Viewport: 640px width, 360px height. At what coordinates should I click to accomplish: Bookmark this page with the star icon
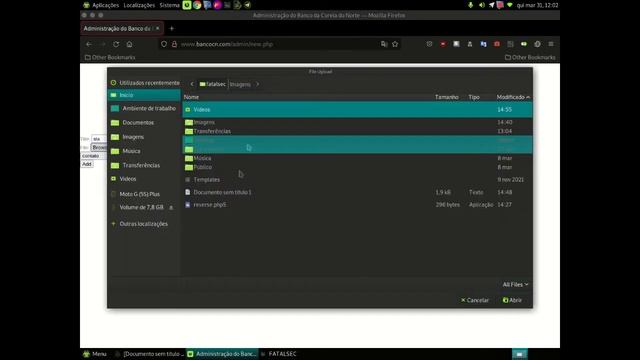click(395, 44)
